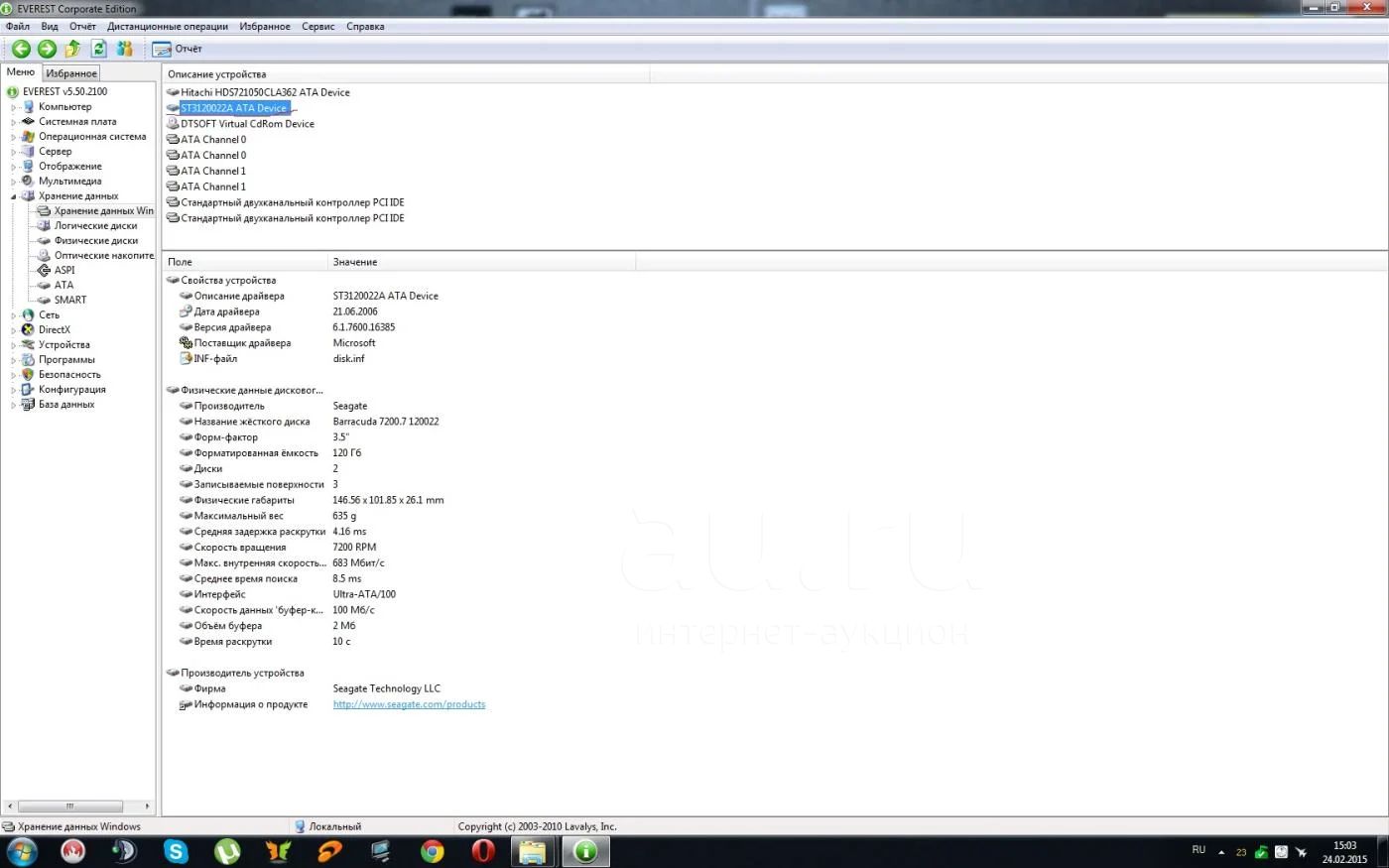Select Физические диски in the tree
The image size is (1389, 868).
(96, 241)
